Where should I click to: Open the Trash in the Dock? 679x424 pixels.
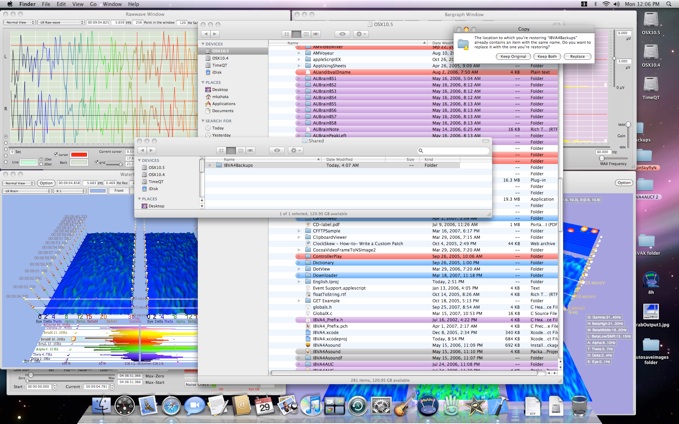click(579, 405)
